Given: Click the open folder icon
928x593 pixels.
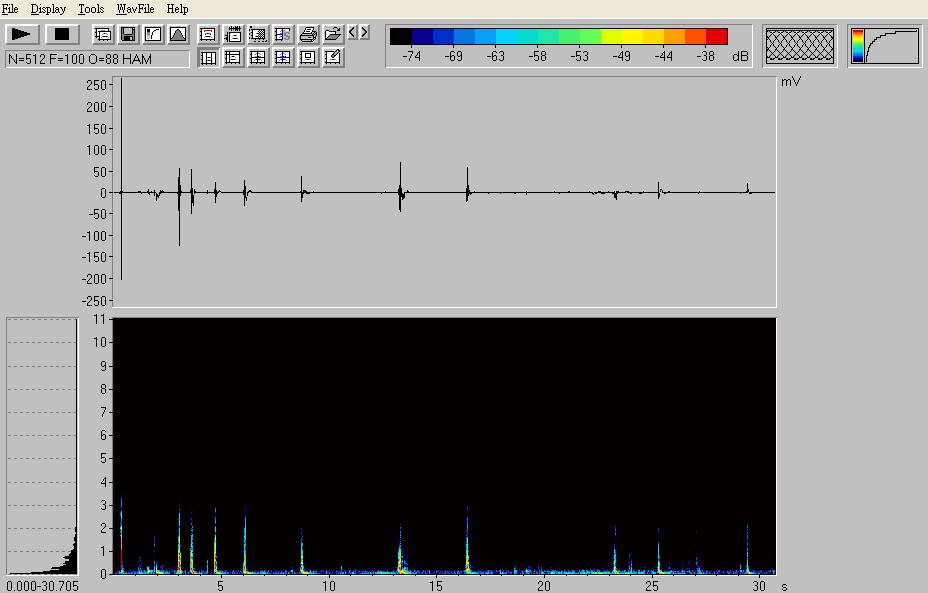Looking at the screenshot, I should pyautogui.click(x=333, y=34).
